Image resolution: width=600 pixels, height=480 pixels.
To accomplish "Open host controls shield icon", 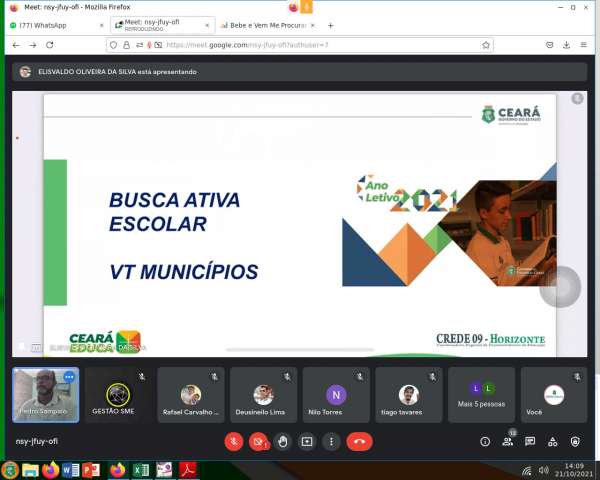I will tap(575, 441).
